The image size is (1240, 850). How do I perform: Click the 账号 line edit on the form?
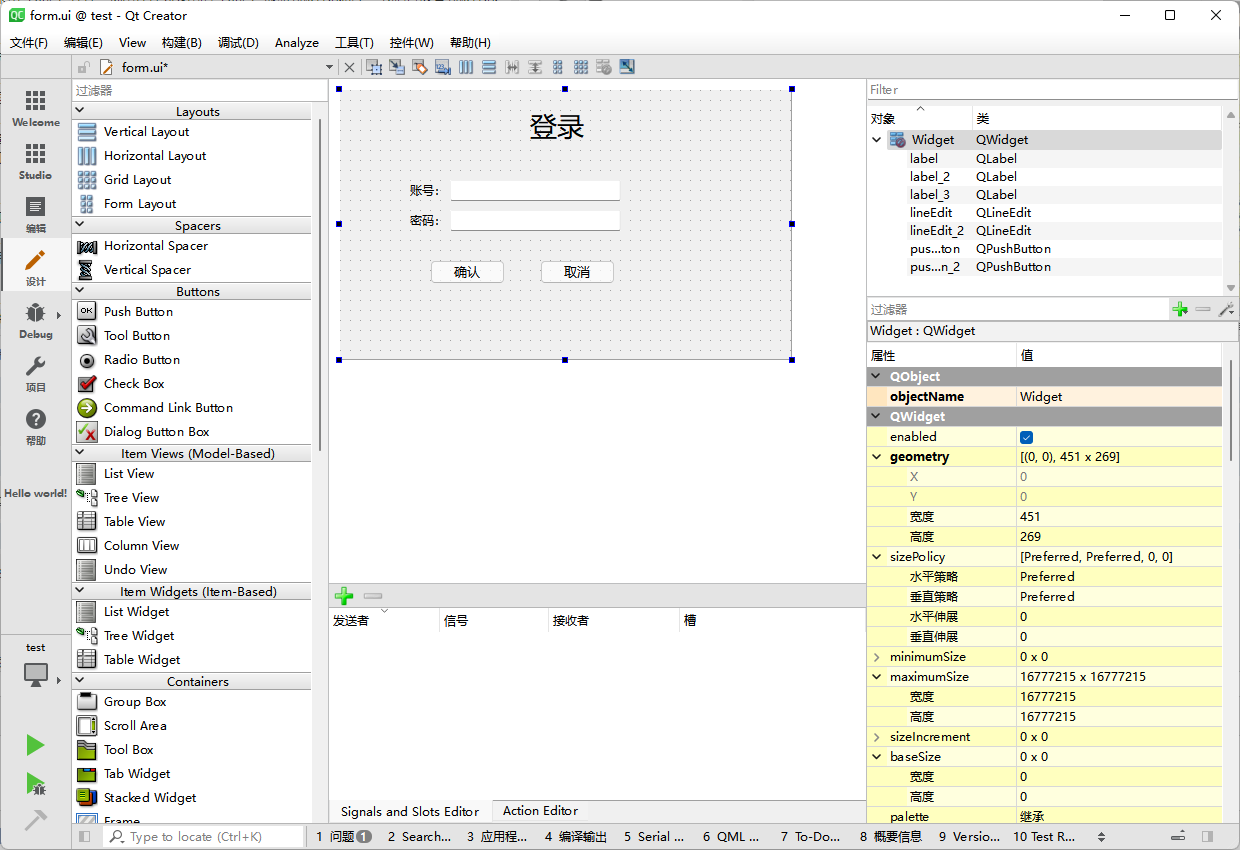535,191
